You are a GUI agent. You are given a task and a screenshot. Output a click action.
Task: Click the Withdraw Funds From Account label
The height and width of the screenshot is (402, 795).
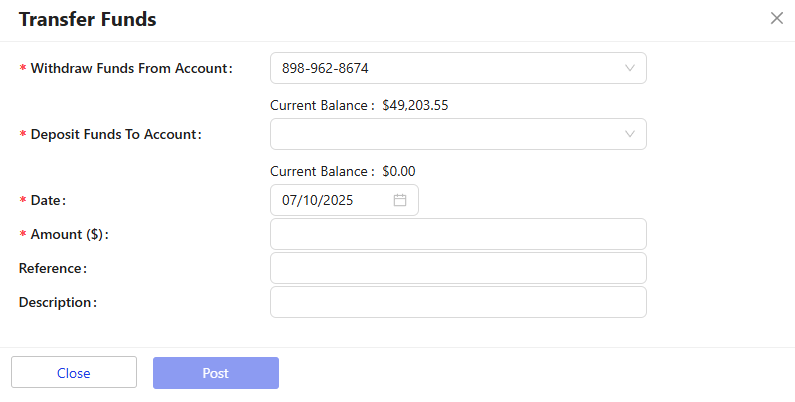pyautogui.click(x=131, y=68)
